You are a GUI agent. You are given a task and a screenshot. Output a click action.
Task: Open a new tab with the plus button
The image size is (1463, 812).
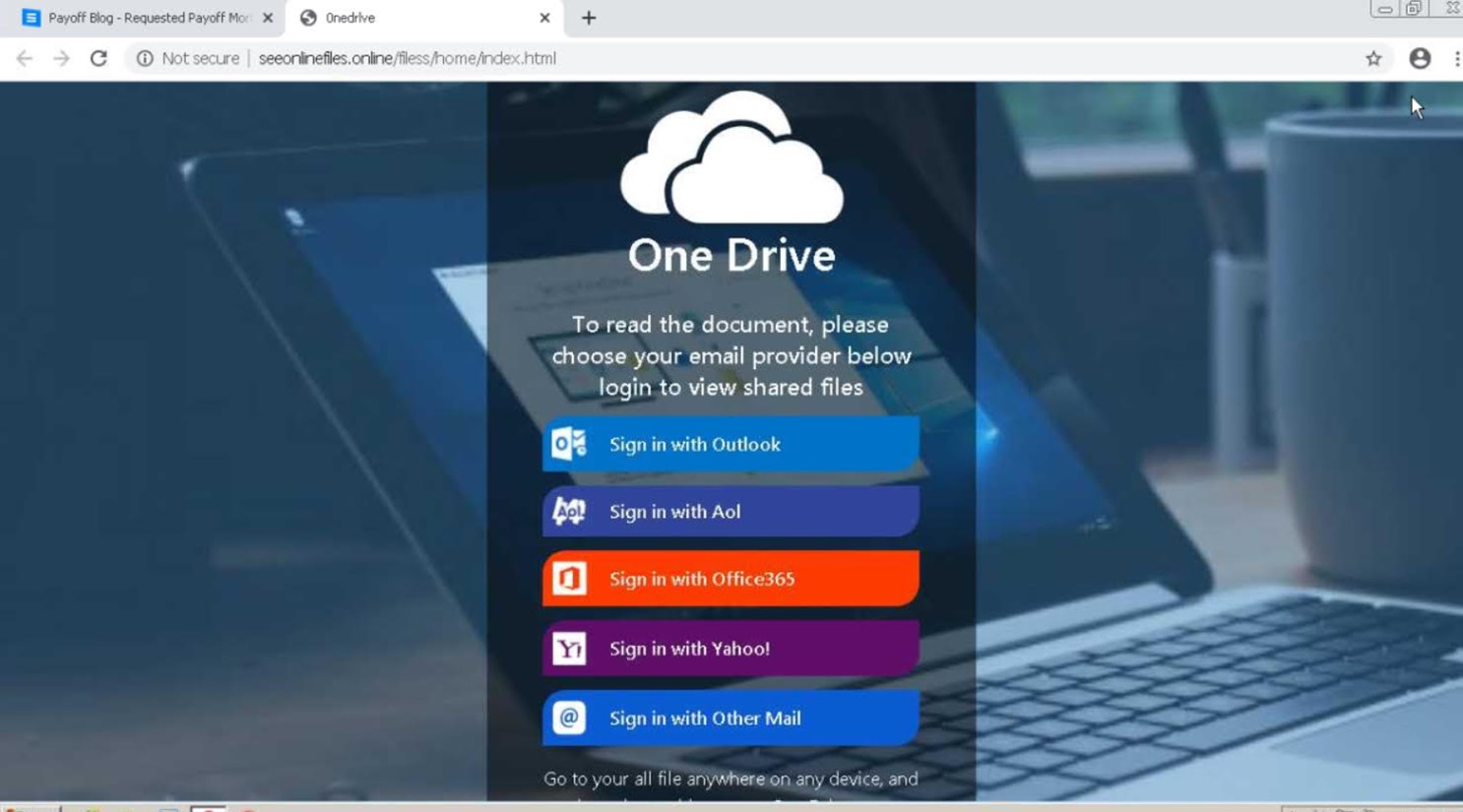coord(589,18)
